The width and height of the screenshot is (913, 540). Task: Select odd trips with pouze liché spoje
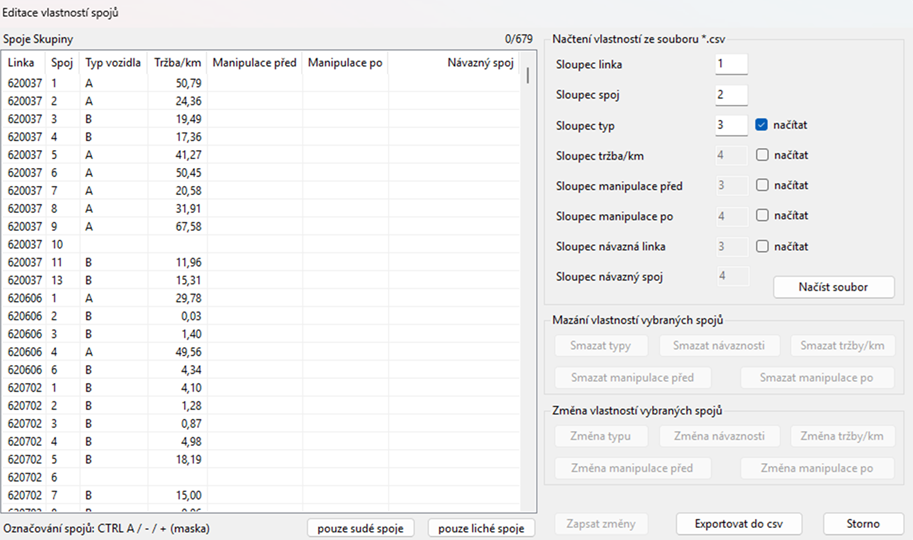(481, 528)
